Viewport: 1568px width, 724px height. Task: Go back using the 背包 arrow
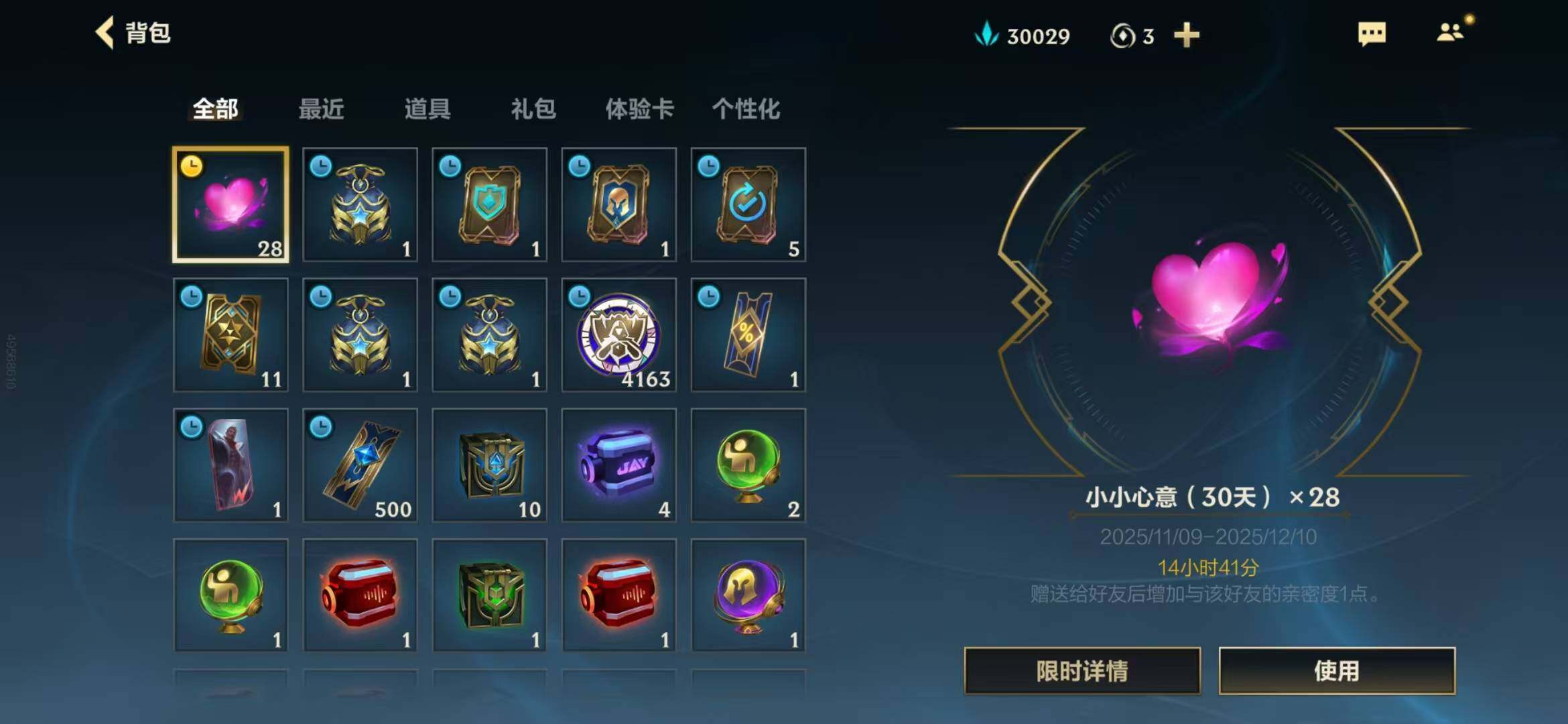[x=105, y=33]
